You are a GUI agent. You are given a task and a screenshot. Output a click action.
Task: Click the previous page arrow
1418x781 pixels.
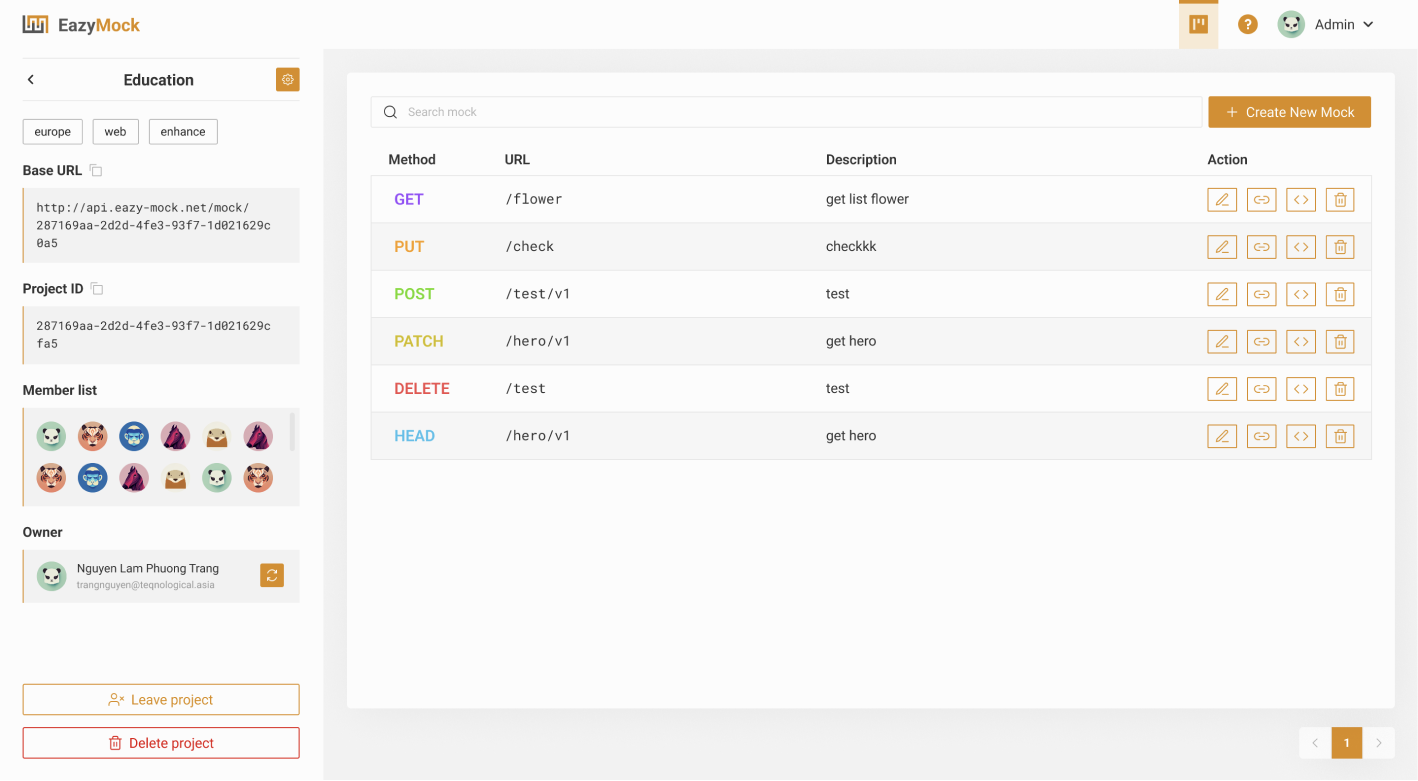1315,743
